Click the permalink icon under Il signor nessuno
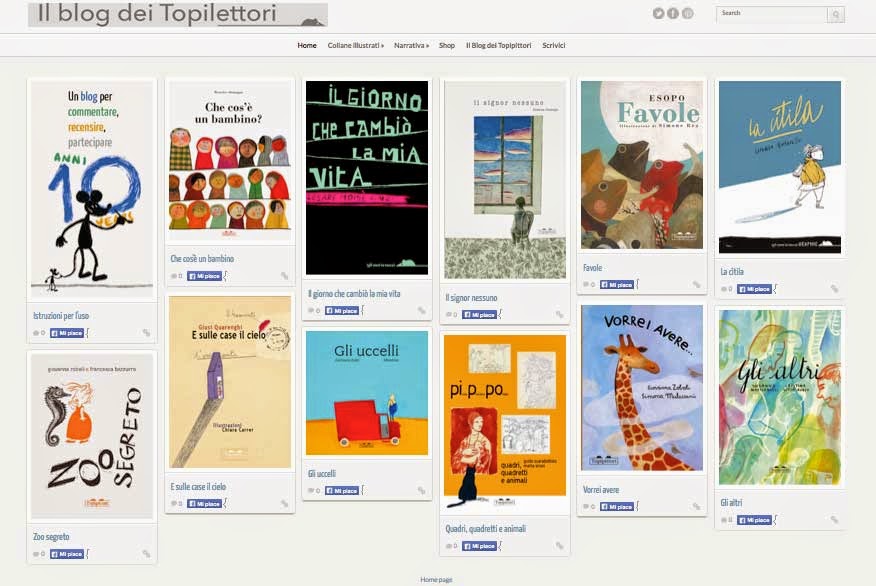The width and height of the screenshot is (876, 586). coord(559,315)
